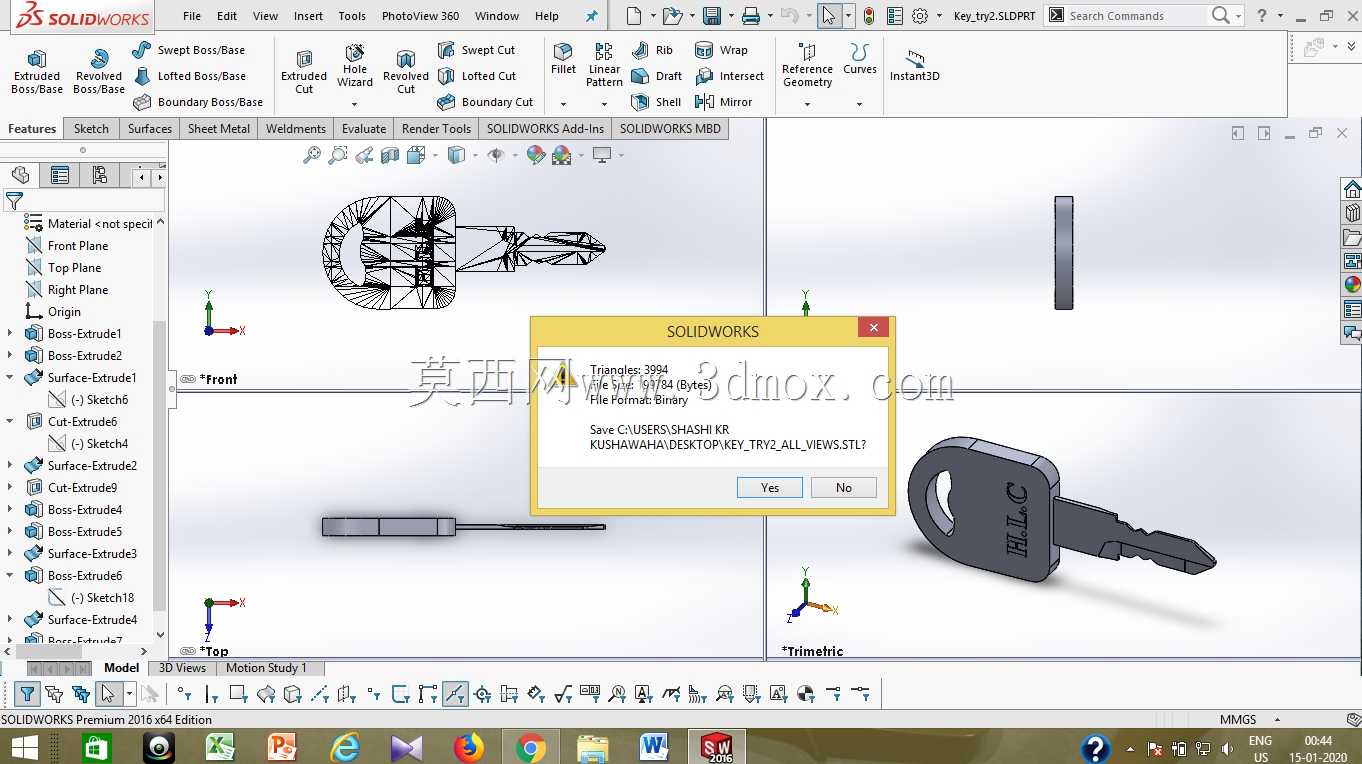The height and width of the screenshot is (764, 1362).
Task: Open the Hole Wizard dropdown arrow
Action: (x=354, y=104)
